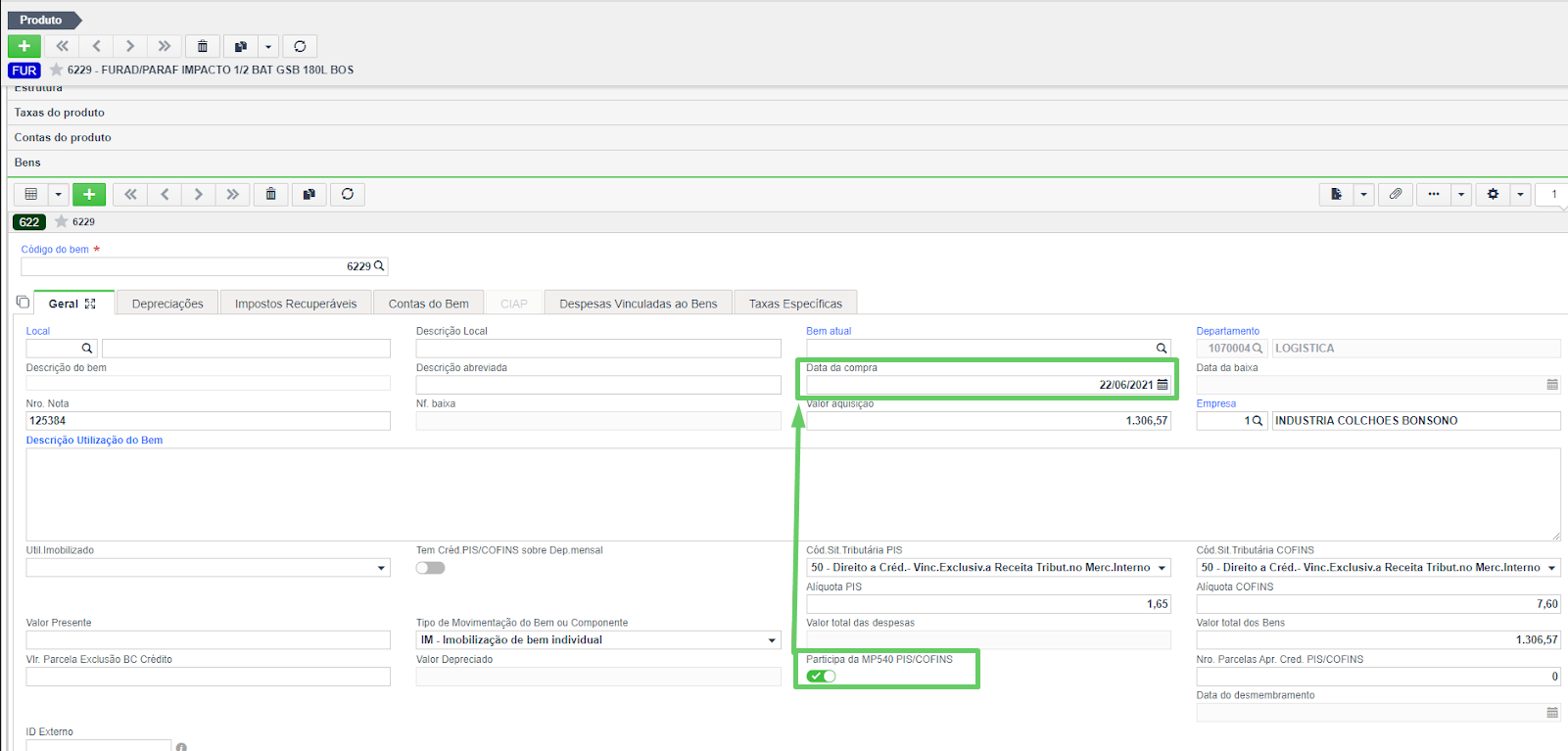Open the dropdown next to top copy icon
The width and height of the screenshot is (1568, 751).
[x=268, y=46]
